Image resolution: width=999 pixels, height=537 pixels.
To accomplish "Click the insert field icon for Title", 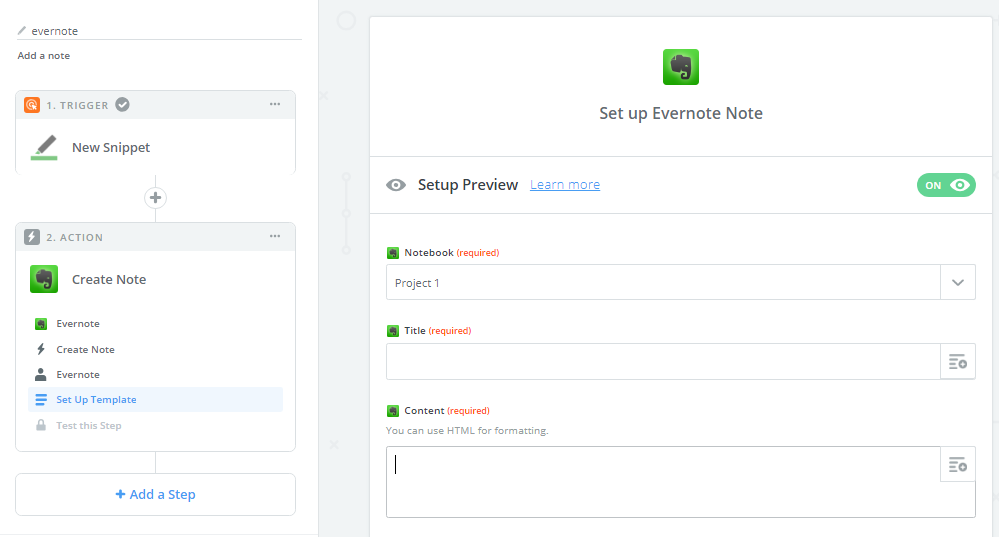I will click(x=957, y=362).
